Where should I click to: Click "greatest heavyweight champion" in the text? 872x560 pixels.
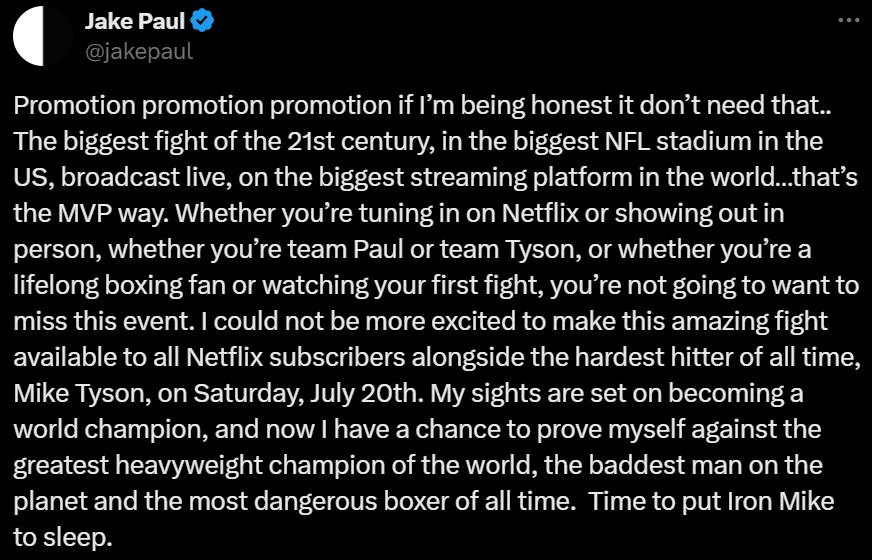199,465
